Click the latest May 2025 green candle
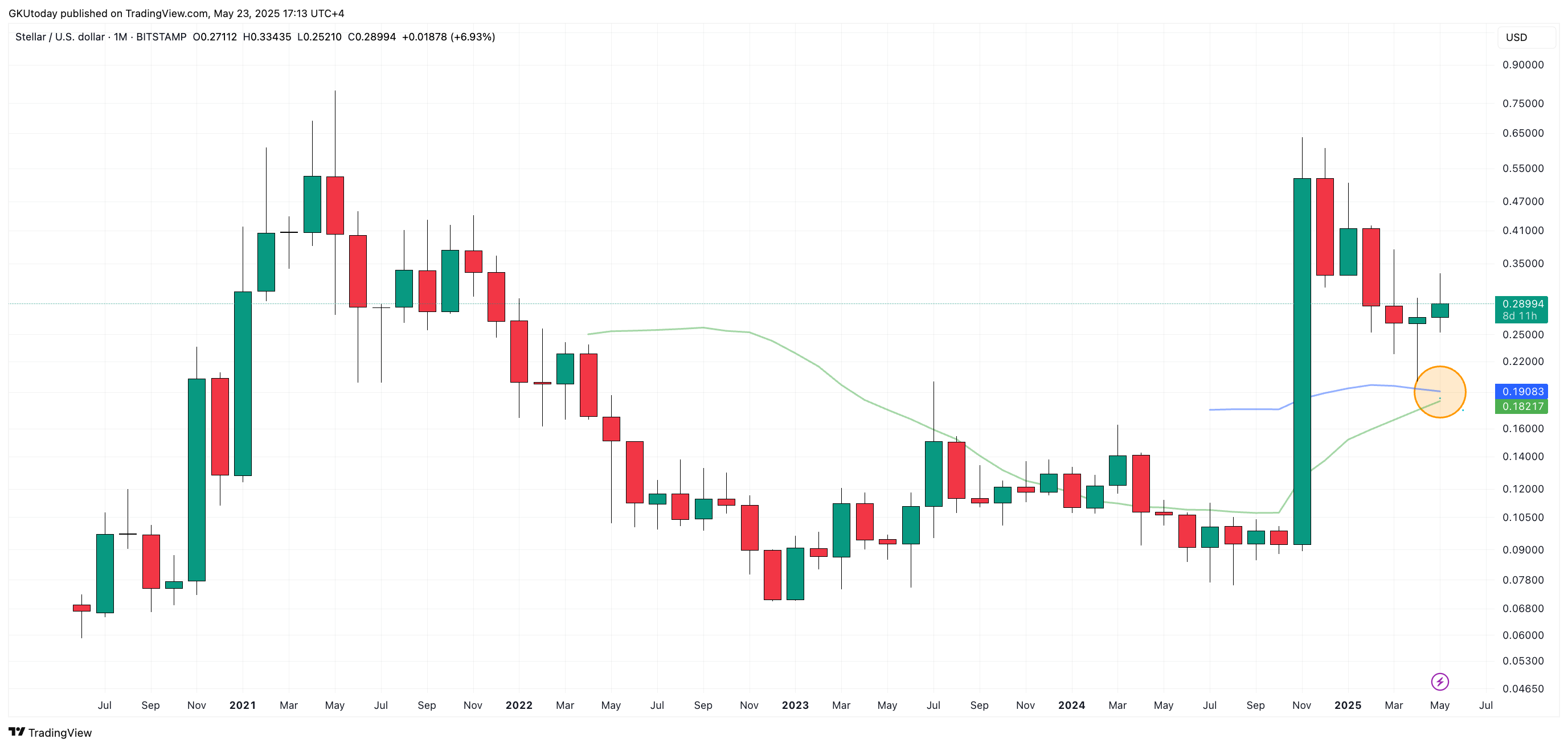 click(x=1440, y=310)
